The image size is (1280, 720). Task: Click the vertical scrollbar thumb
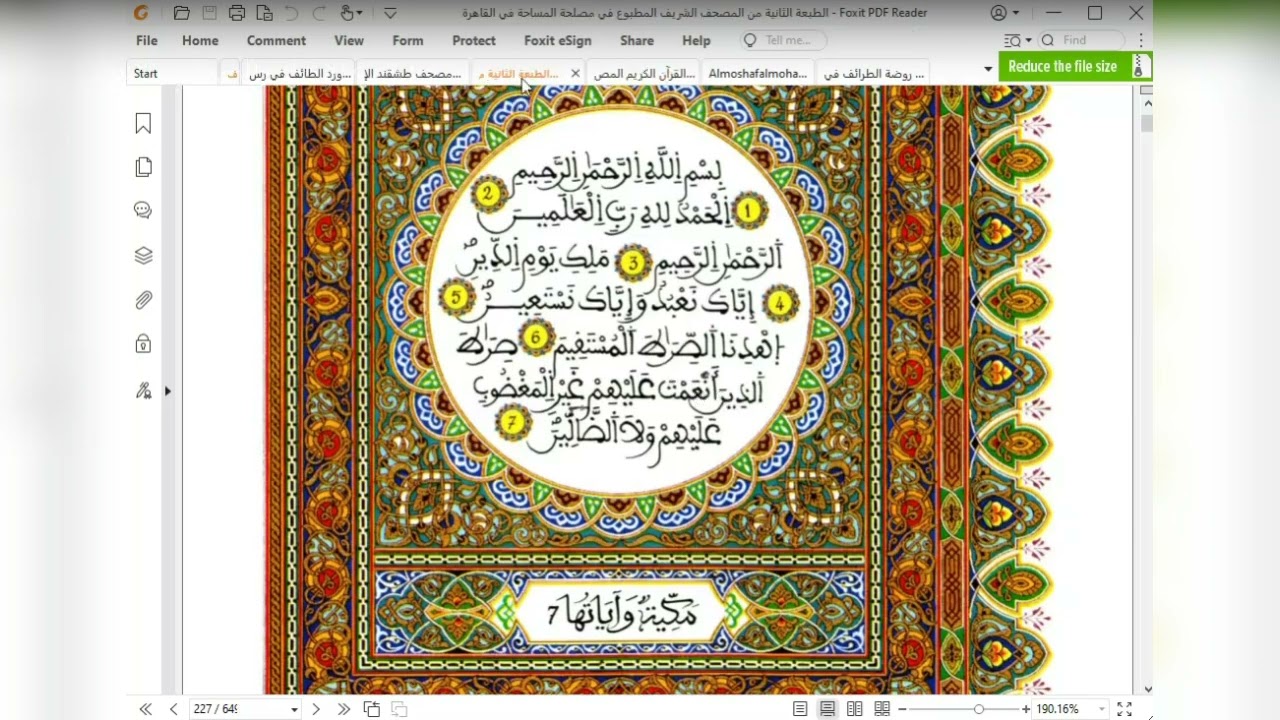(1146, 122)
